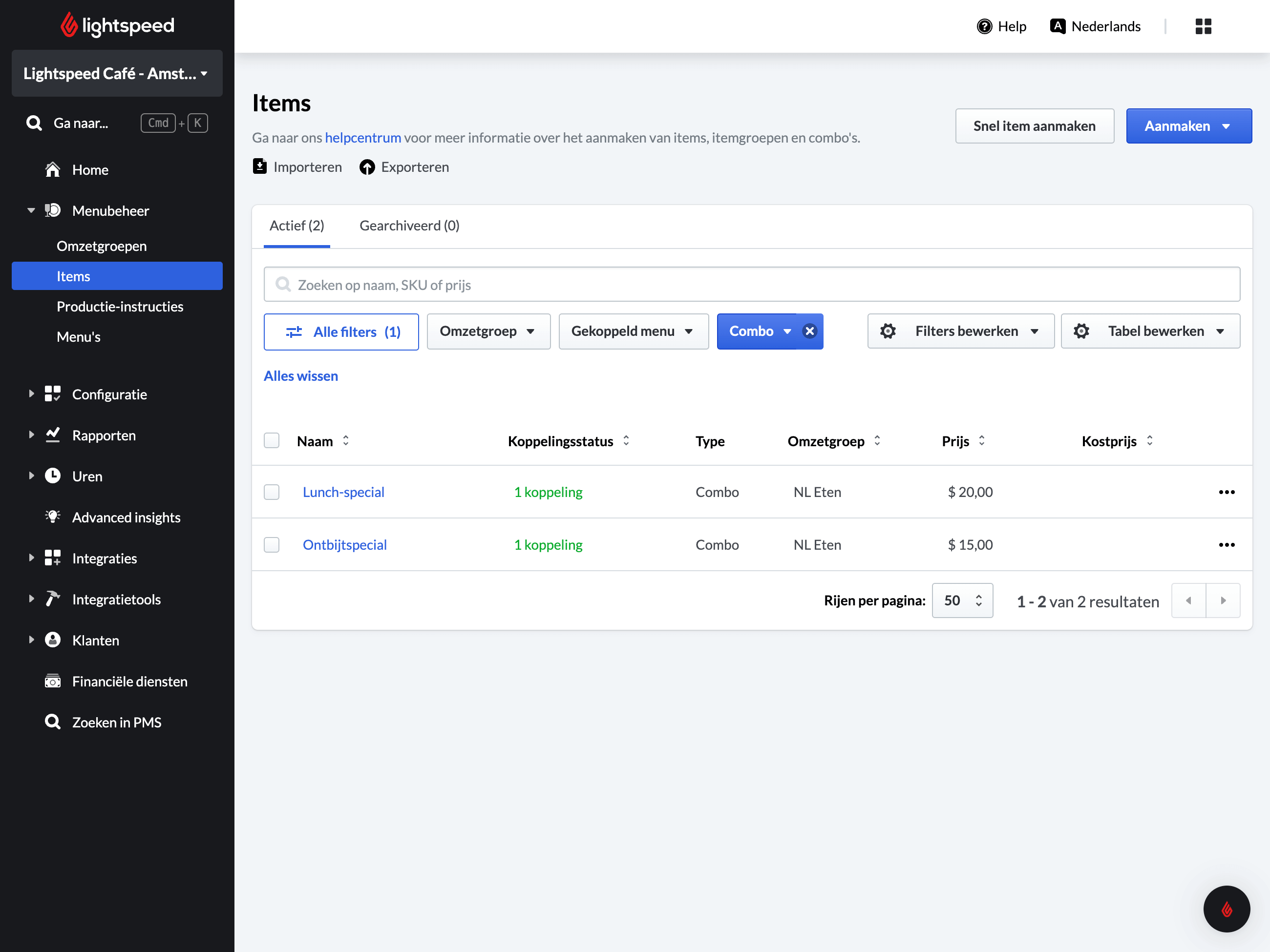Click the Configuratie grid icon

[x=53, y=393]
